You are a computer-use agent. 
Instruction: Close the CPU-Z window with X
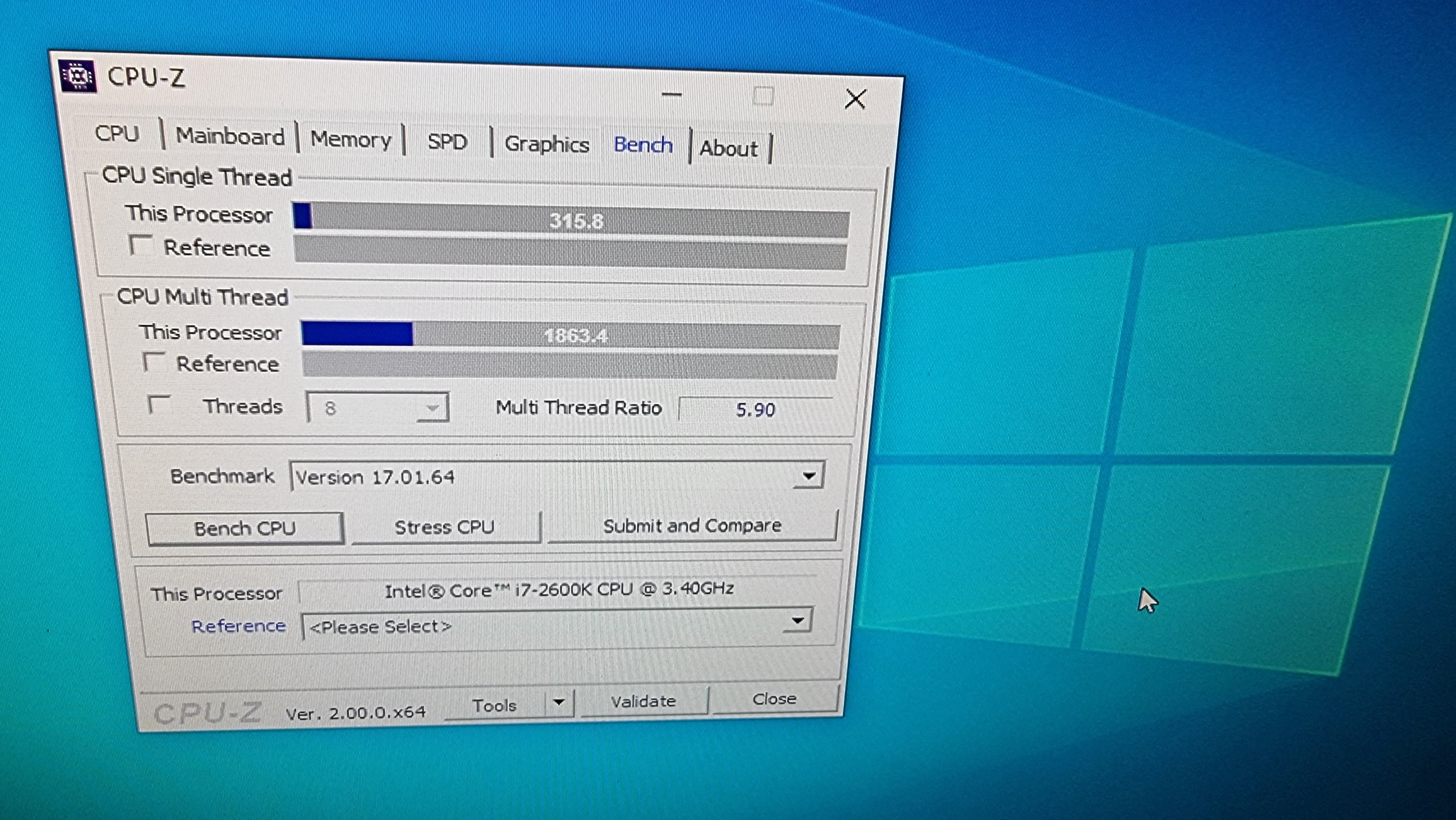[855, 99]
